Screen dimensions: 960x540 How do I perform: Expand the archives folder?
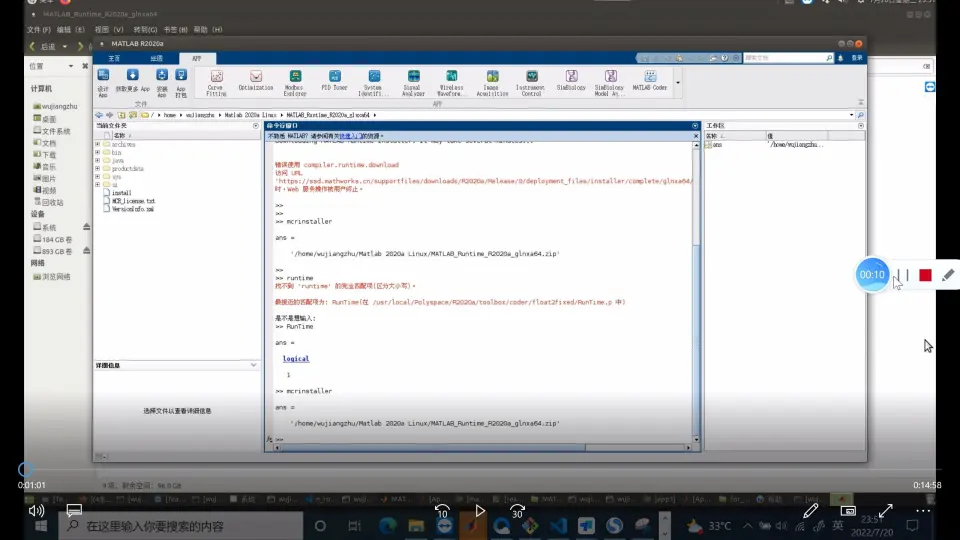98,144
